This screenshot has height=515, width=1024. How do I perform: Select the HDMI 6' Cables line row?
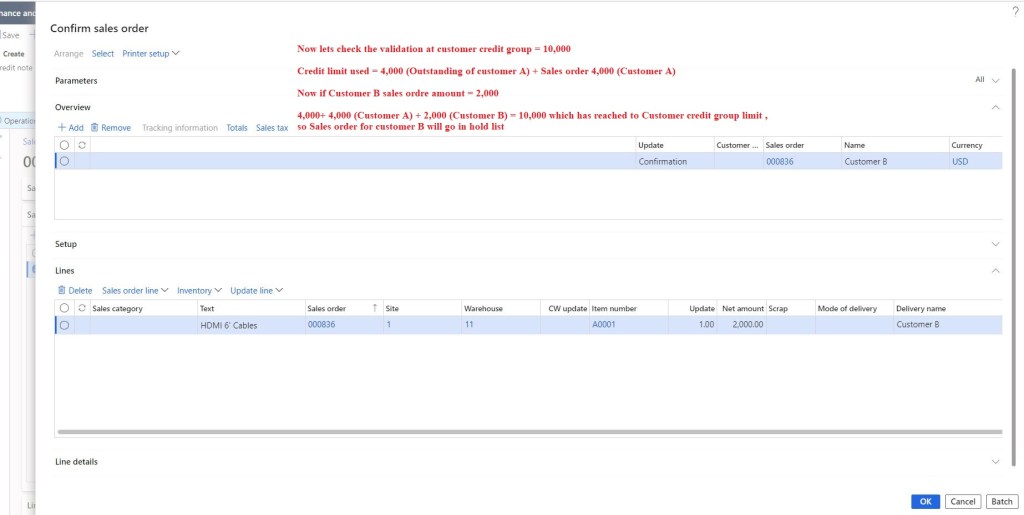point(65,325)
